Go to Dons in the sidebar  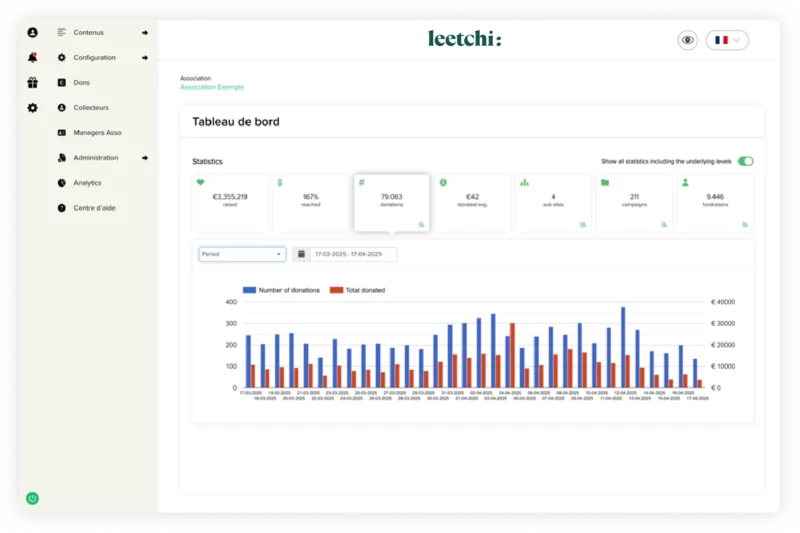[81, 82]
